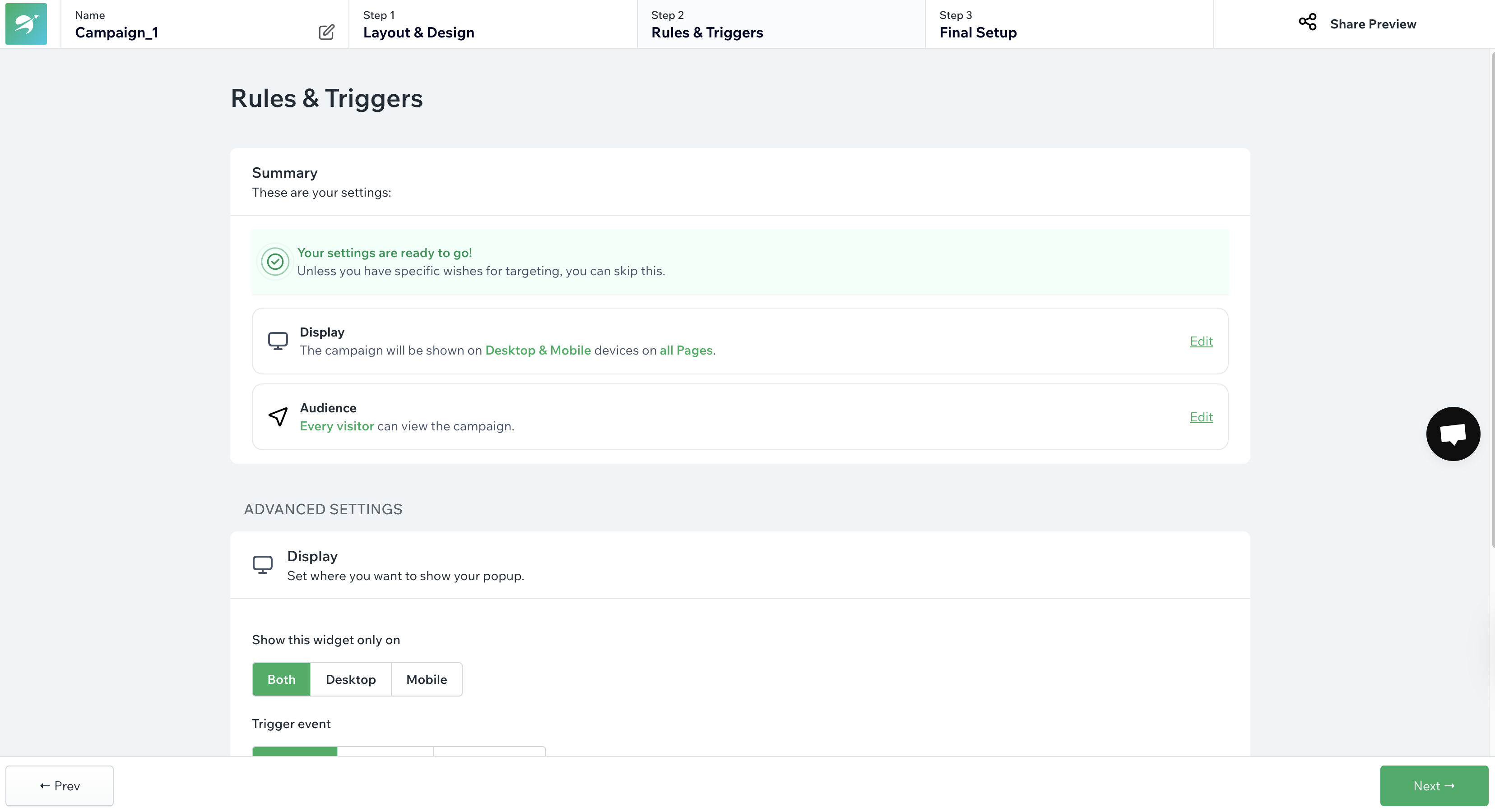
Task: Select Desktop only option
Action: pyautogui.click(x=351, y=679)
